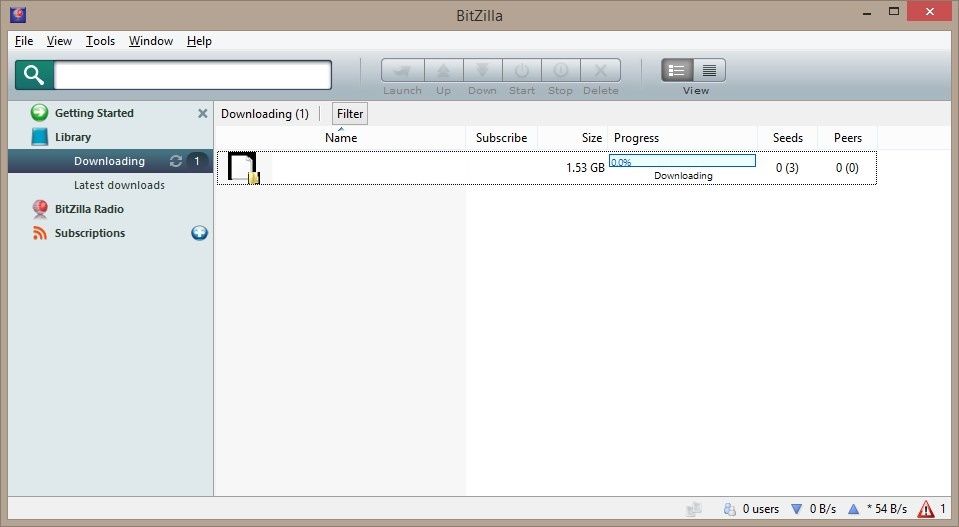
Task: Click the 0.0% download progress bar
Action: click(683, 161)
